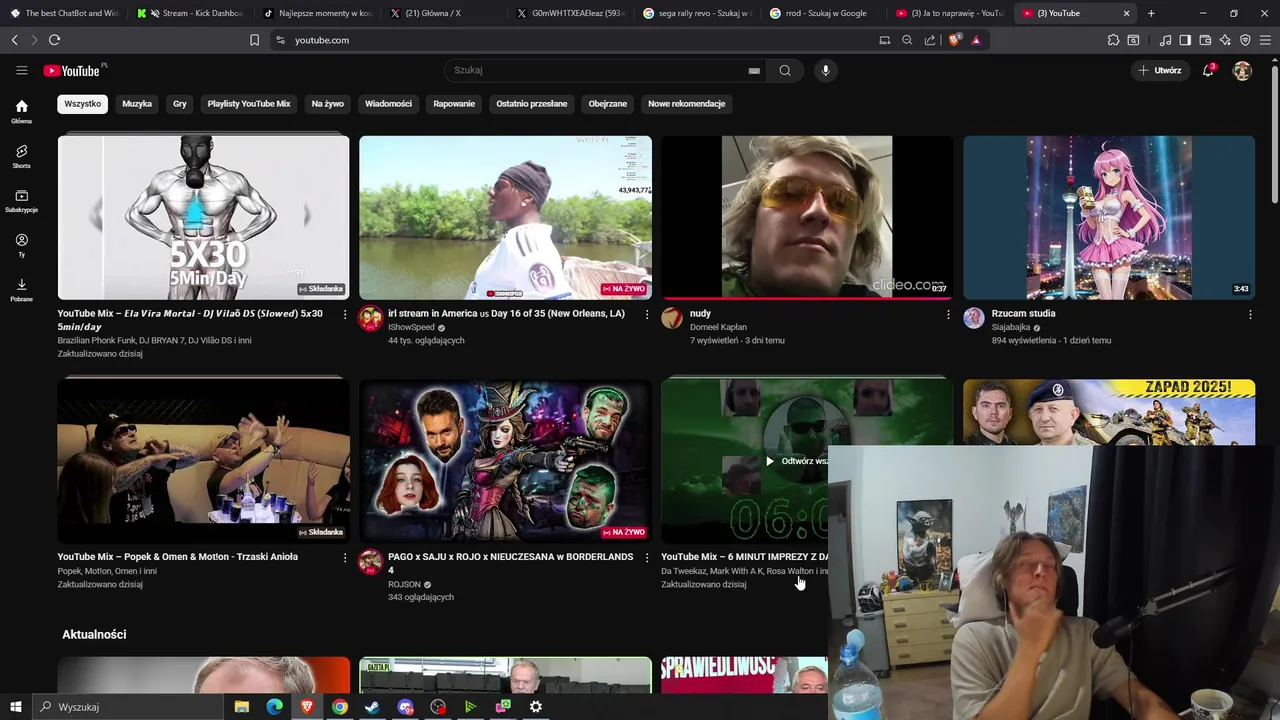Screen dimensions: 1280x720
Task: Open the Brave VPN shield icon
Action: pos(1245,40)
